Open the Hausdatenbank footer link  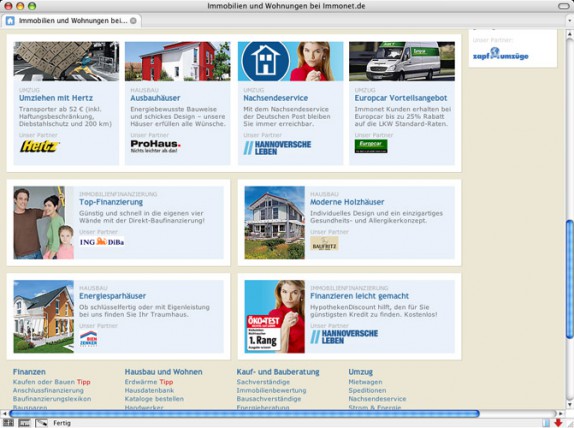(149, 390)
